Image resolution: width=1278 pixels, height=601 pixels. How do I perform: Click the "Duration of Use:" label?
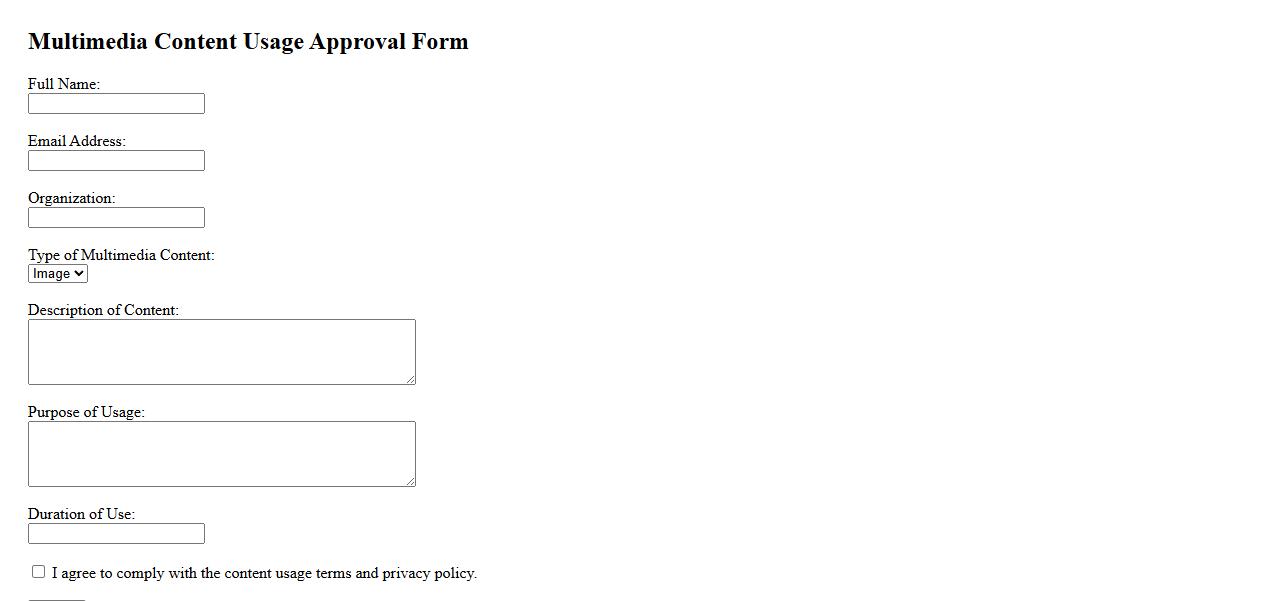[81, 514]
